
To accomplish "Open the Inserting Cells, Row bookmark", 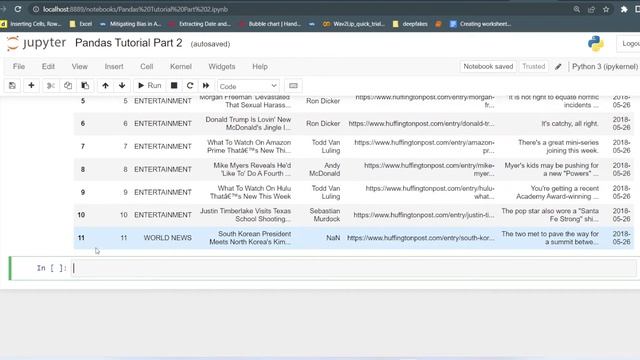I will click(x=31, y=24).
